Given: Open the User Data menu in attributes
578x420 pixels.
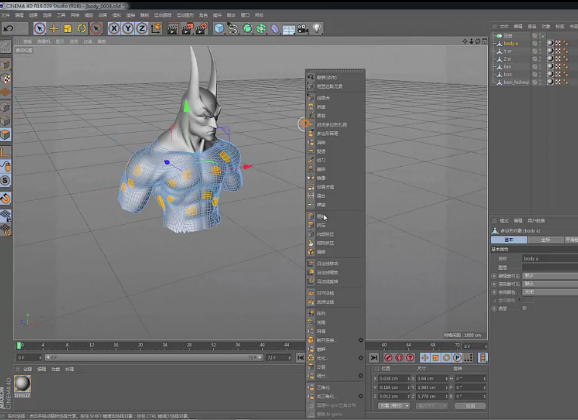Looking at the screenshot, I should click(536, 221).
